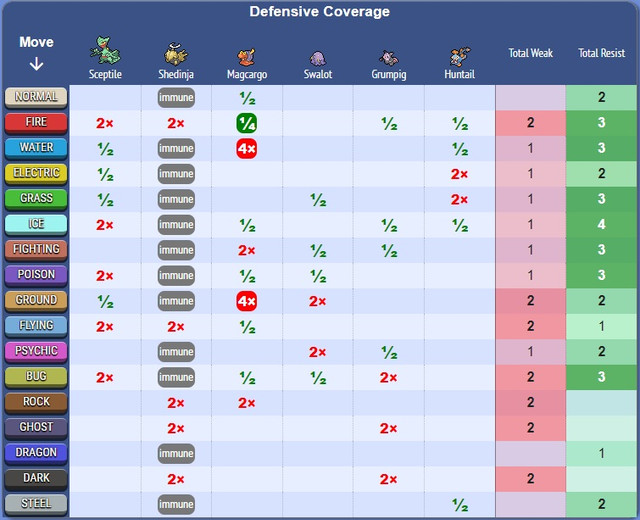
Task: Click Huntail's ½ cell in STEEL row
Action: (460, 505)
